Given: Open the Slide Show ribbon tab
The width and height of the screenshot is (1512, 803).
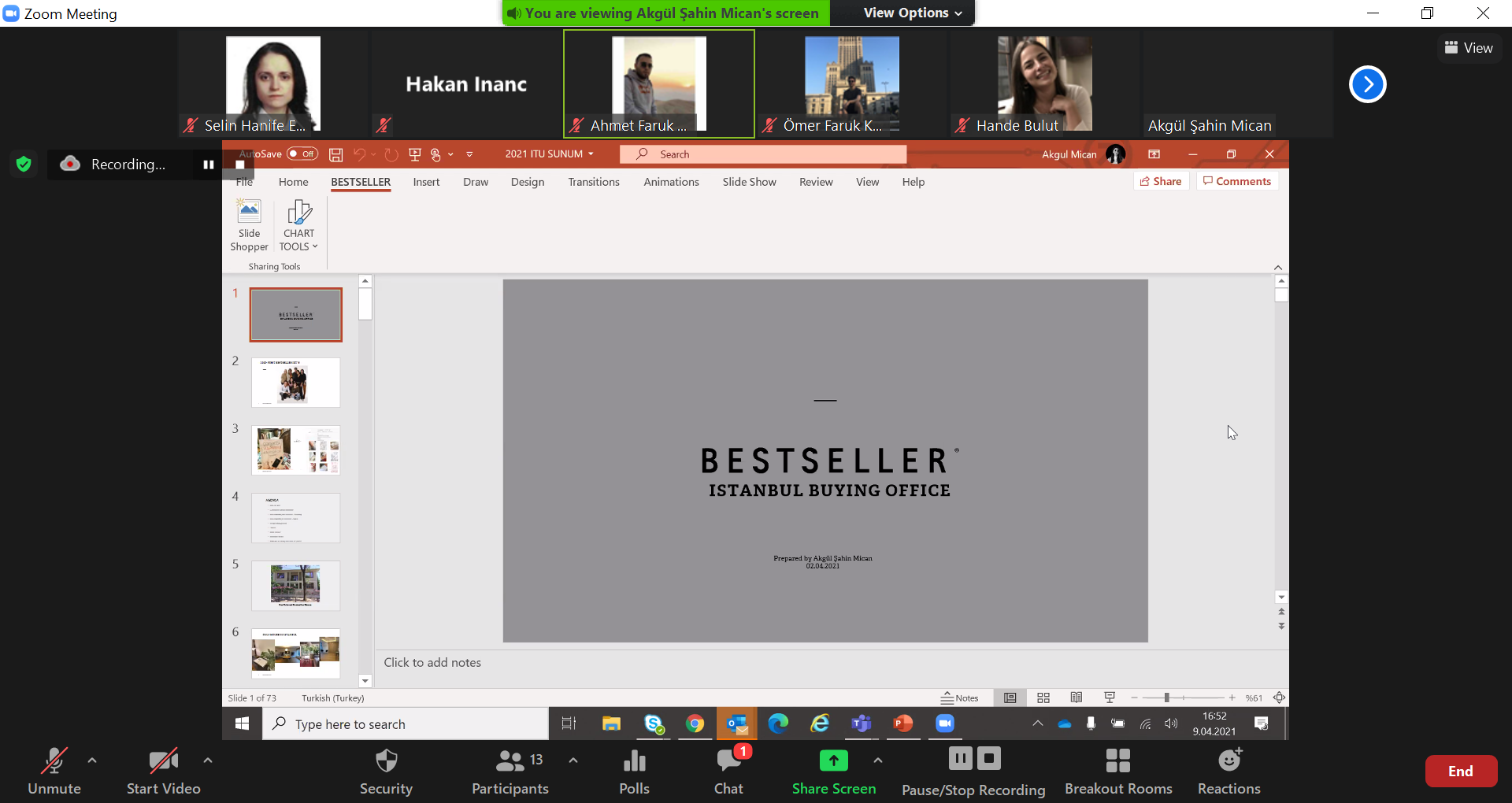Looking at the screenshot, I should (x=749, y=182).
